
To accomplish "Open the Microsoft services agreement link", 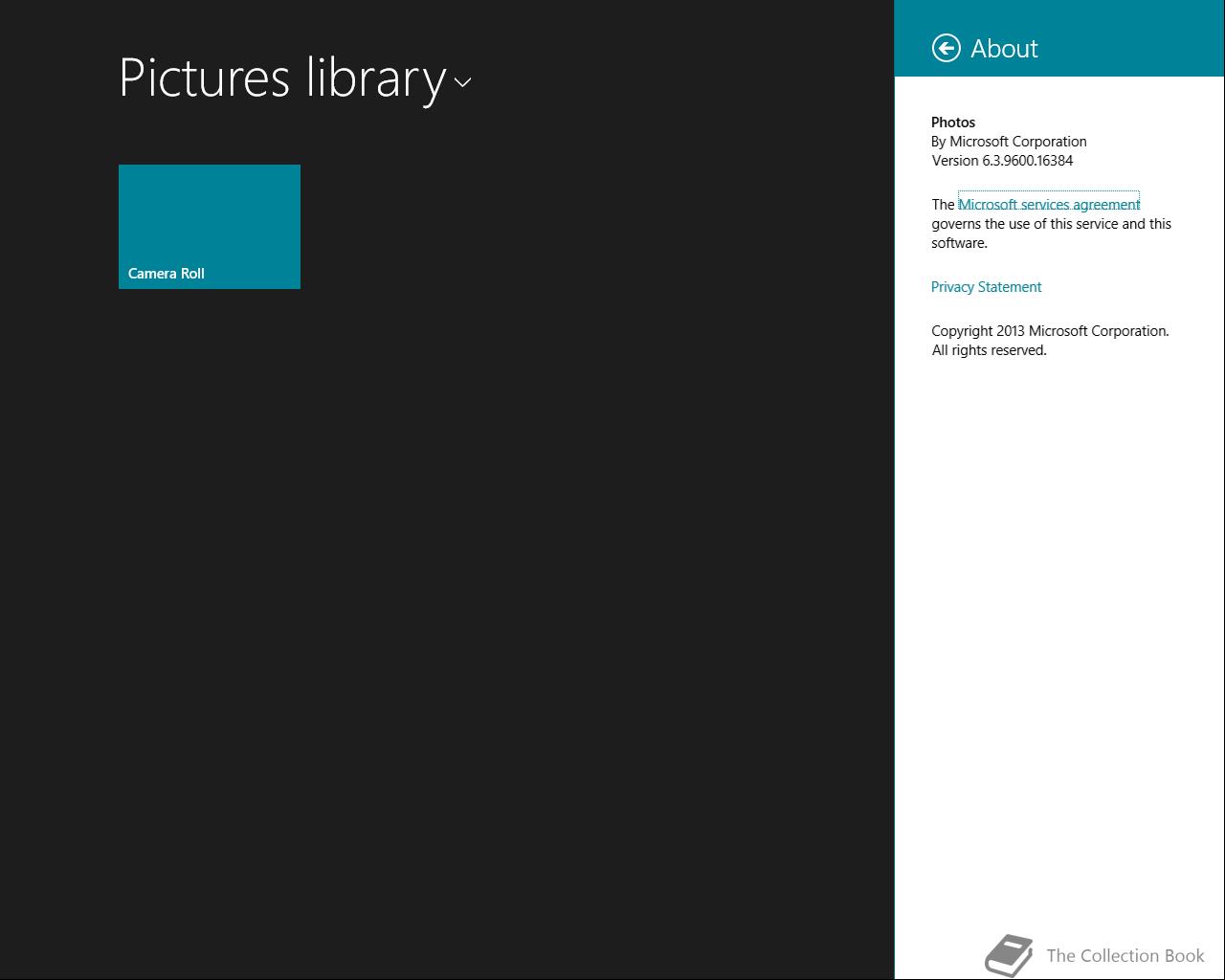I will tap(1049, 204).
